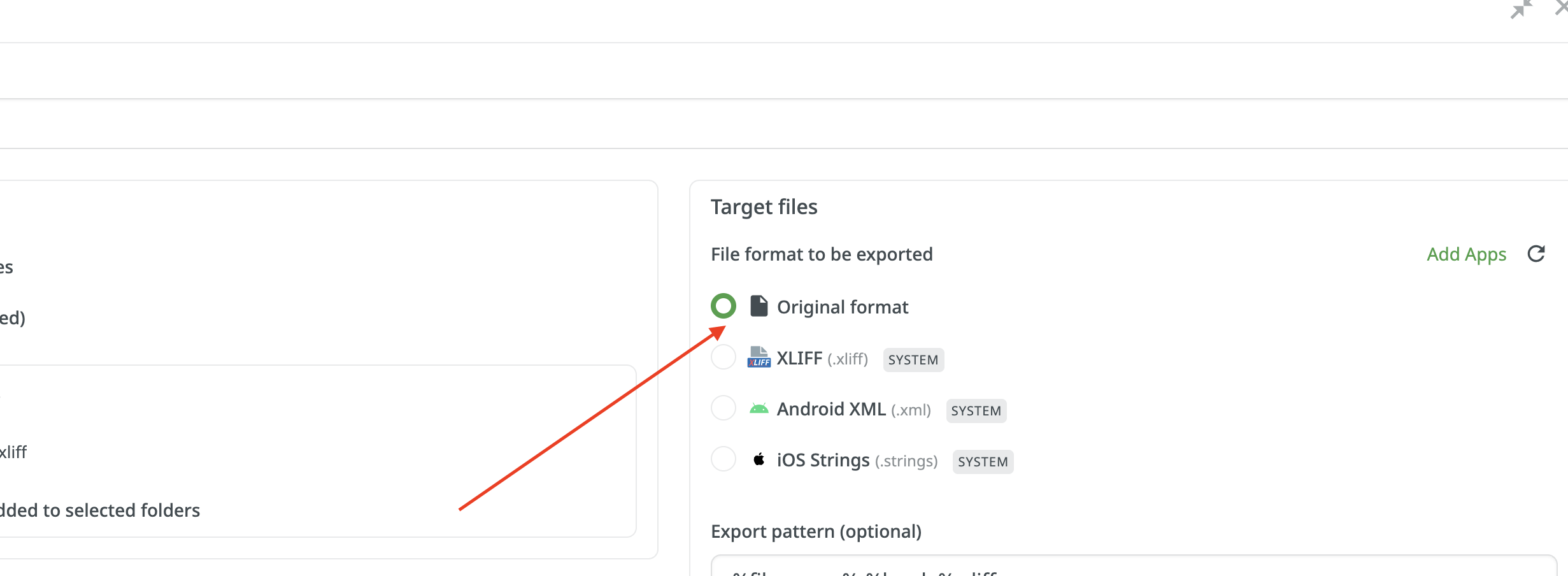The height and width of the screenshot is (576, 1568).
Task: Click the Apple logo icon
Action: 759,459
